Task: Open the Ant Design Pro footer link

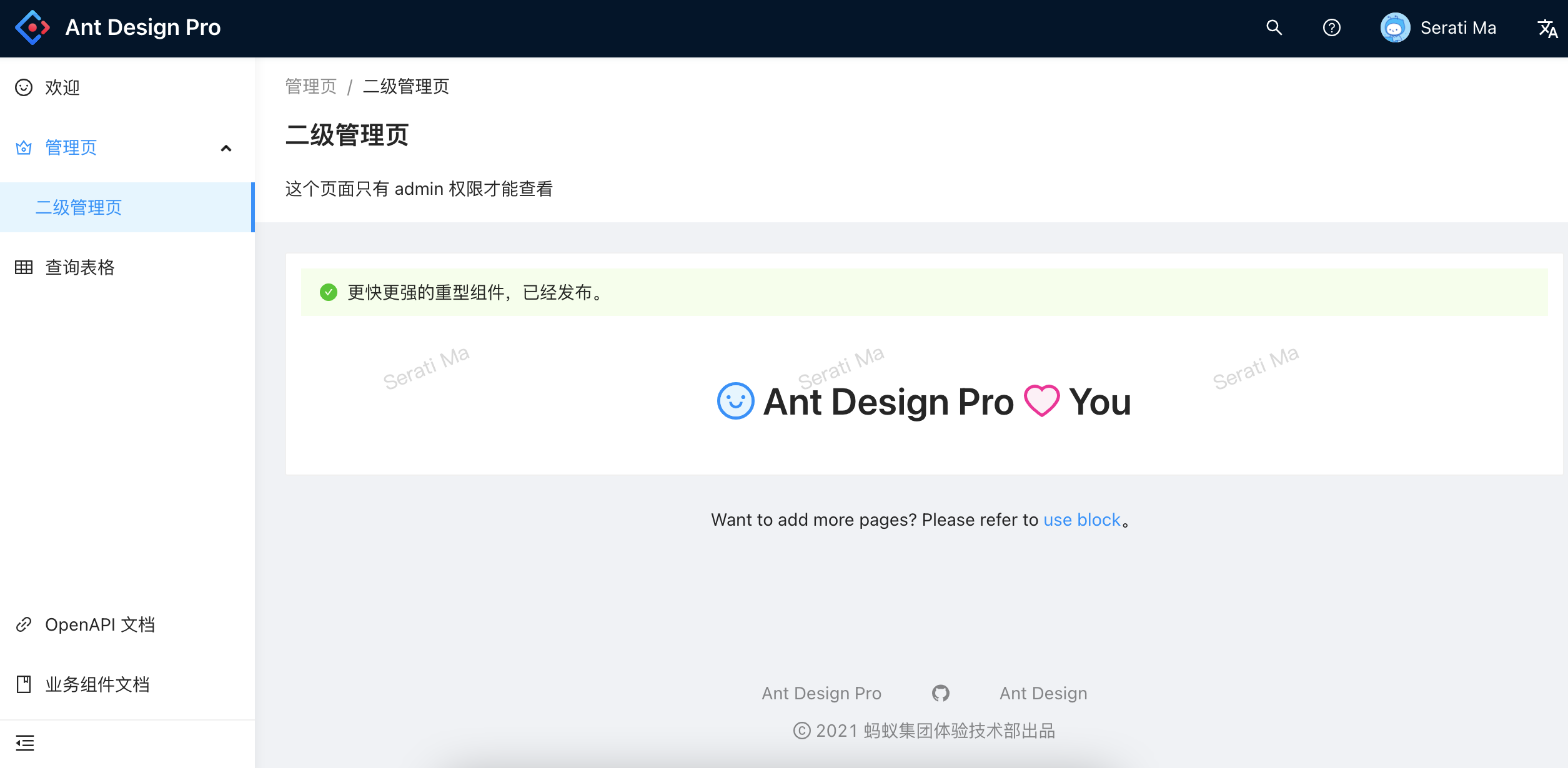Action: (x=821, y=693)
